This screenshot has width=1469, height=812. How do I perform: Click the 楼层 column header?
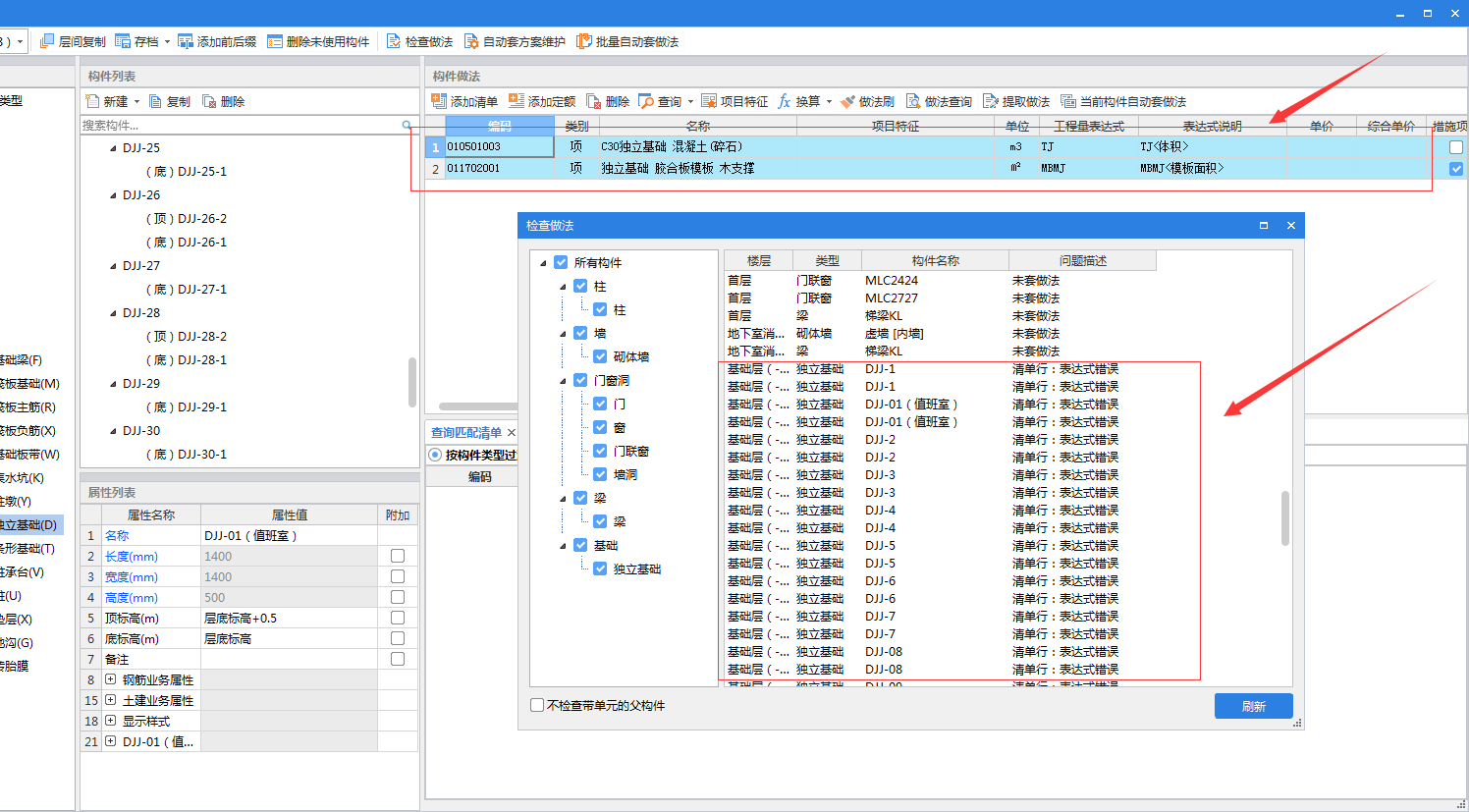click(758, 261)
